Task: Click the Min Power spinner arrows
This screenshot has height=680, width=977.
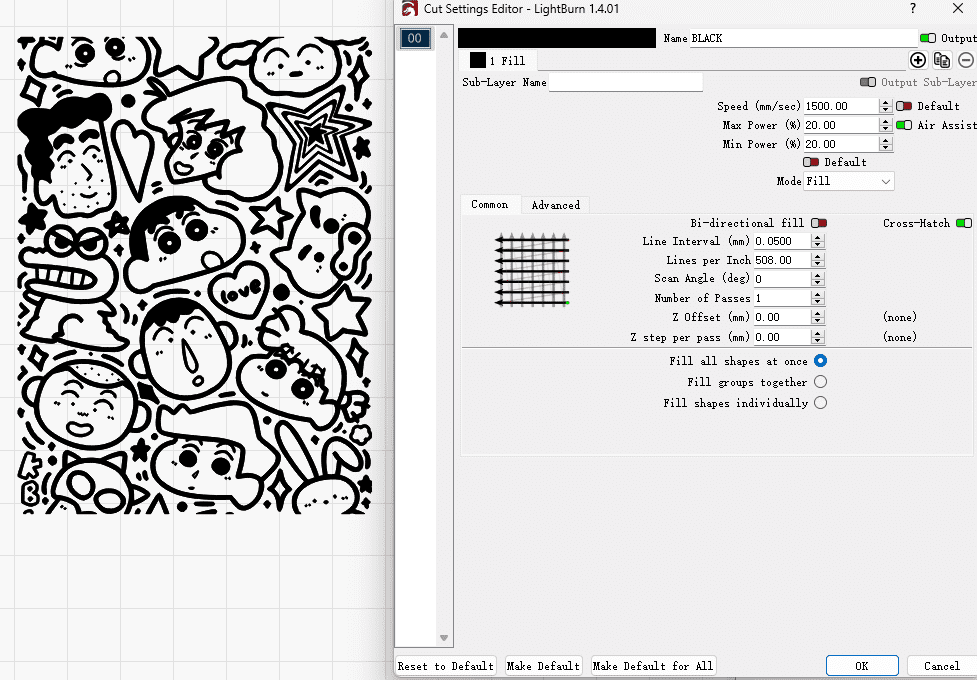Action: [x=886, y=144]
